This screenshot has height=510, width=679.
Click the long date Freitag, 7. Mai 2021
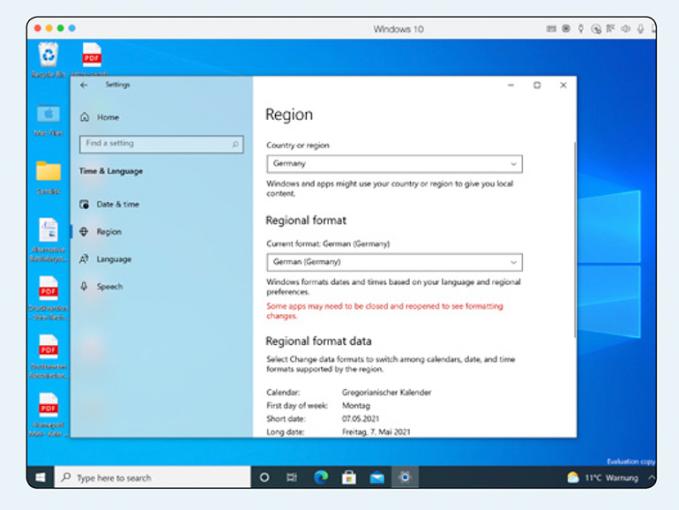click(x=376, y=432)
